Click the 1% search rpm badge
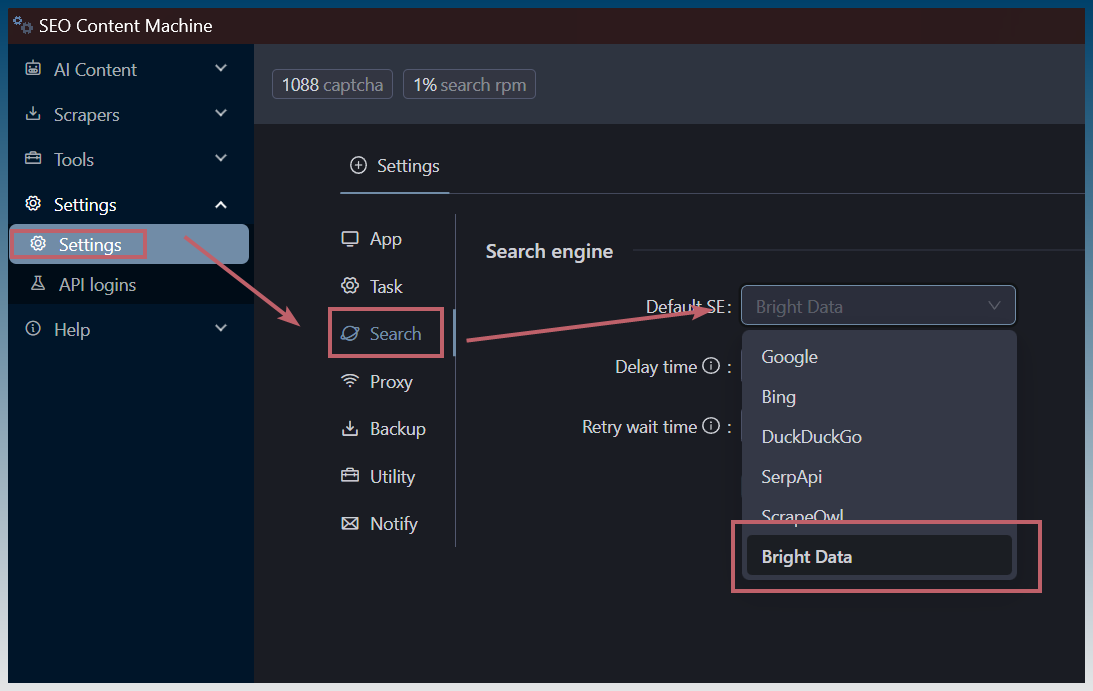The image size is (1093, 691). [469, 84]
